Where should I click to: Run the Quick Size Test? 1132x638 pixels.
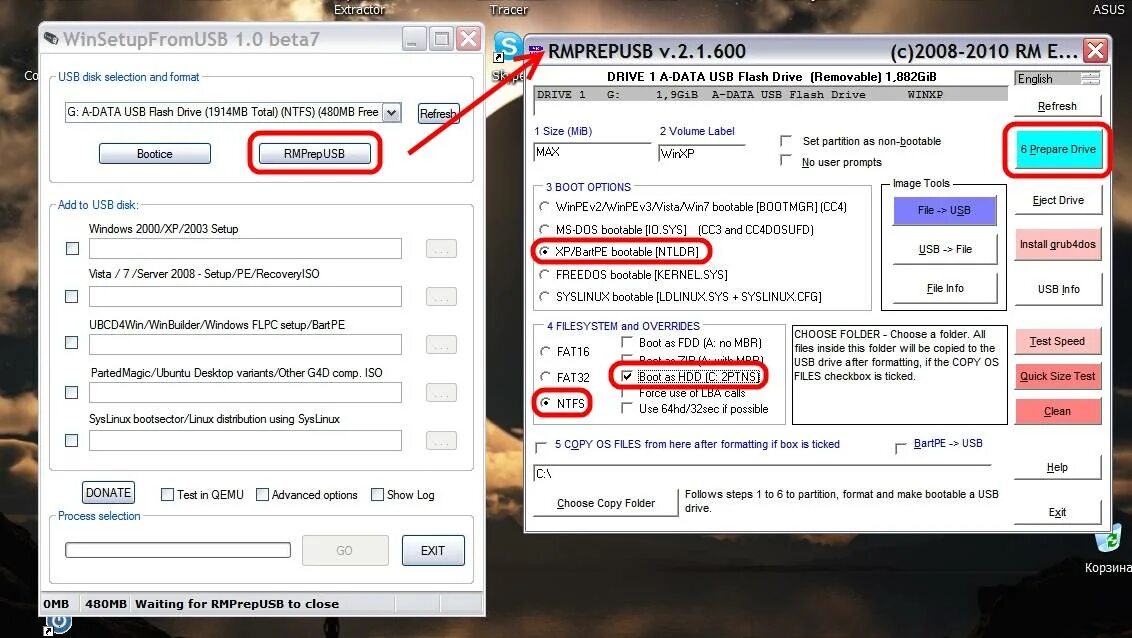(1057, 376)
